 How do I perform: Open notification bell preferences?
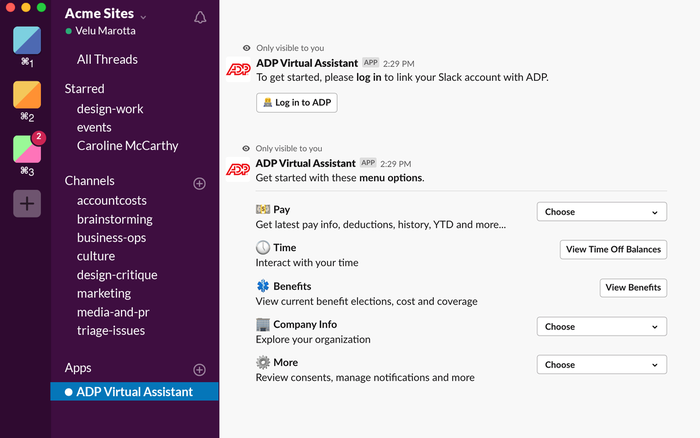[x=200, y=17]
